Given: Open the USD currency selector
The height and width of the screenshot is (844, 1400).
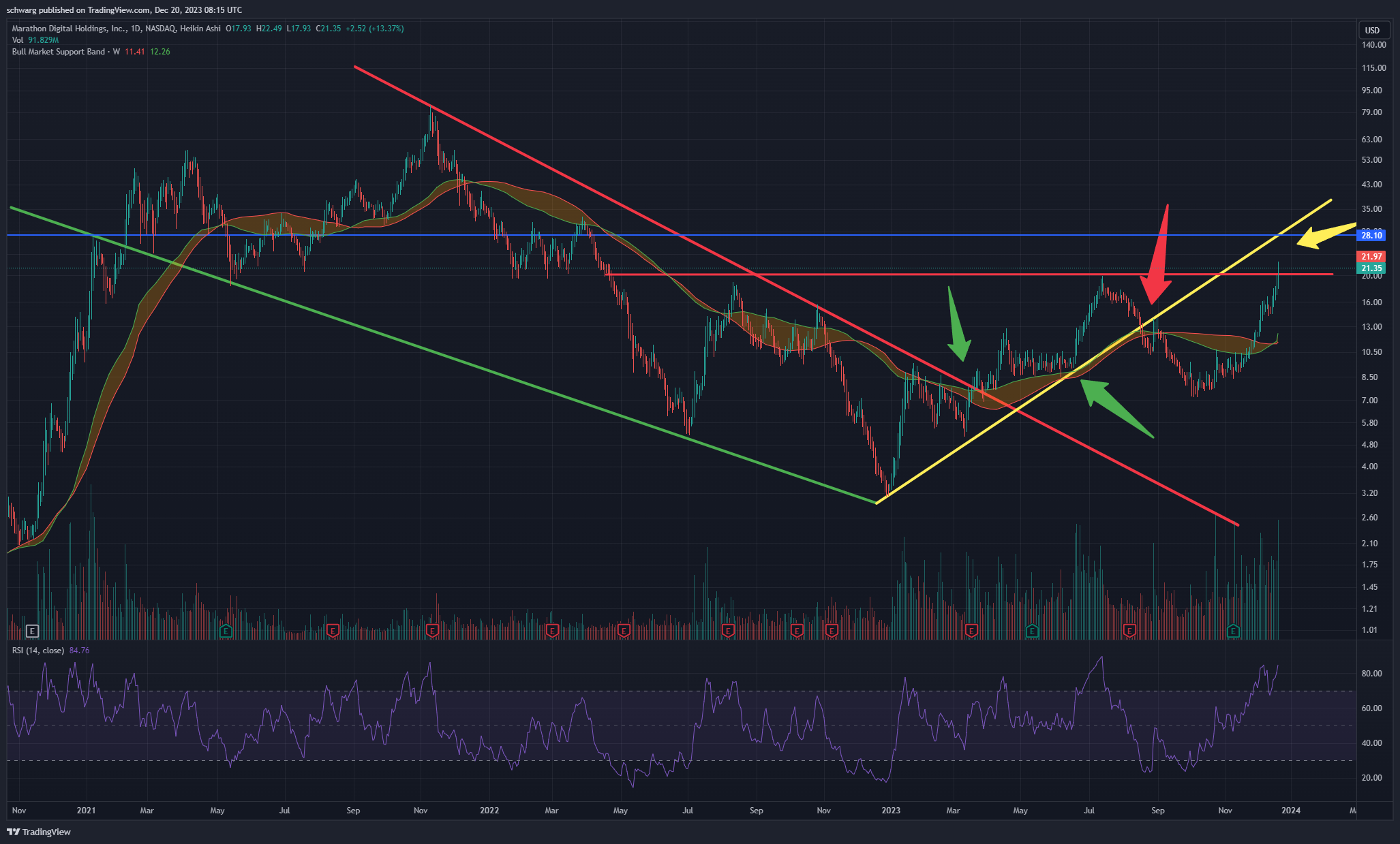Looking at the screenshot, I should tap(1372, 30).
